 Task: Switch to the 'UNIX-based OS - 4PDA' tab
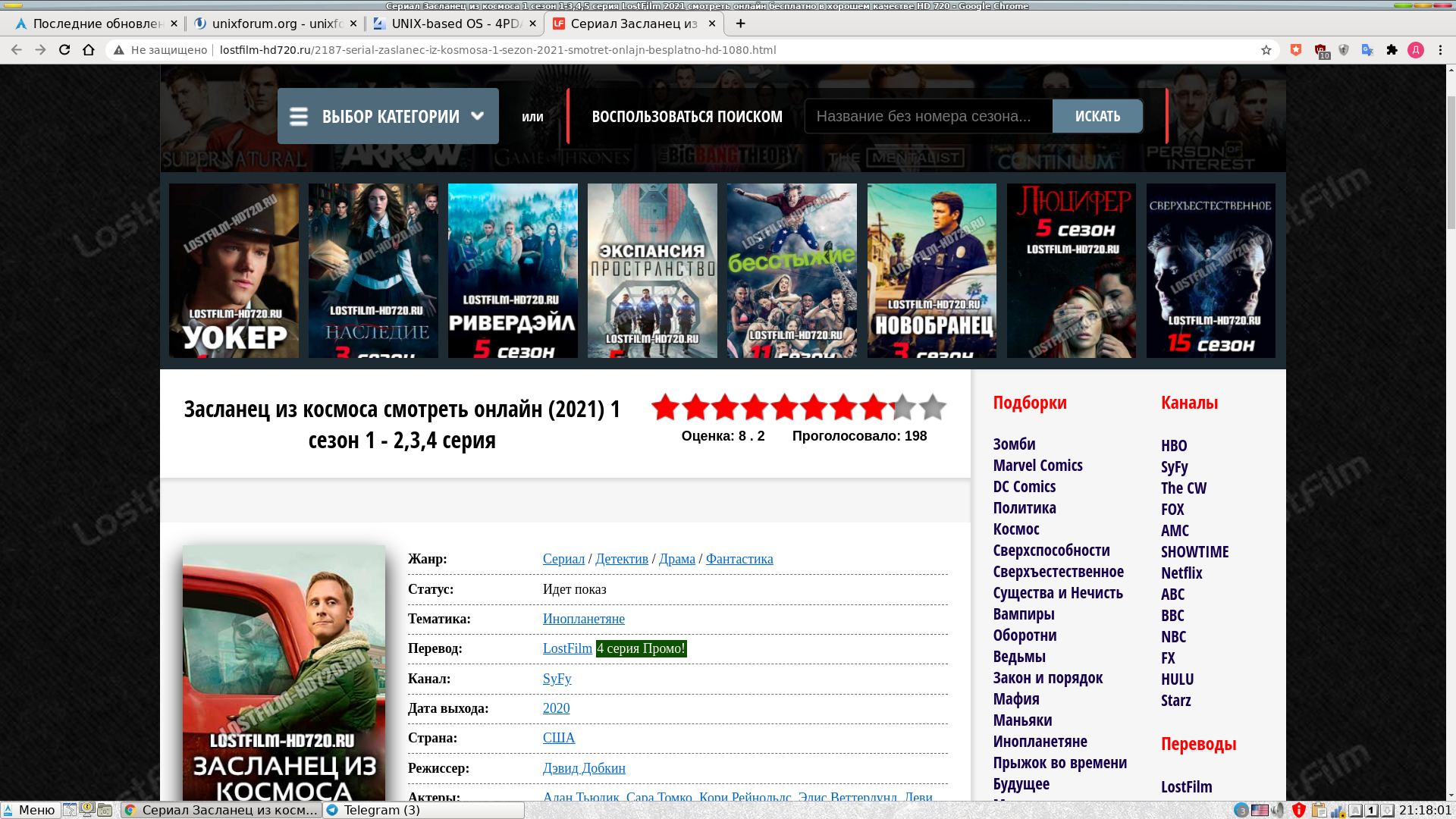point(454,24)
